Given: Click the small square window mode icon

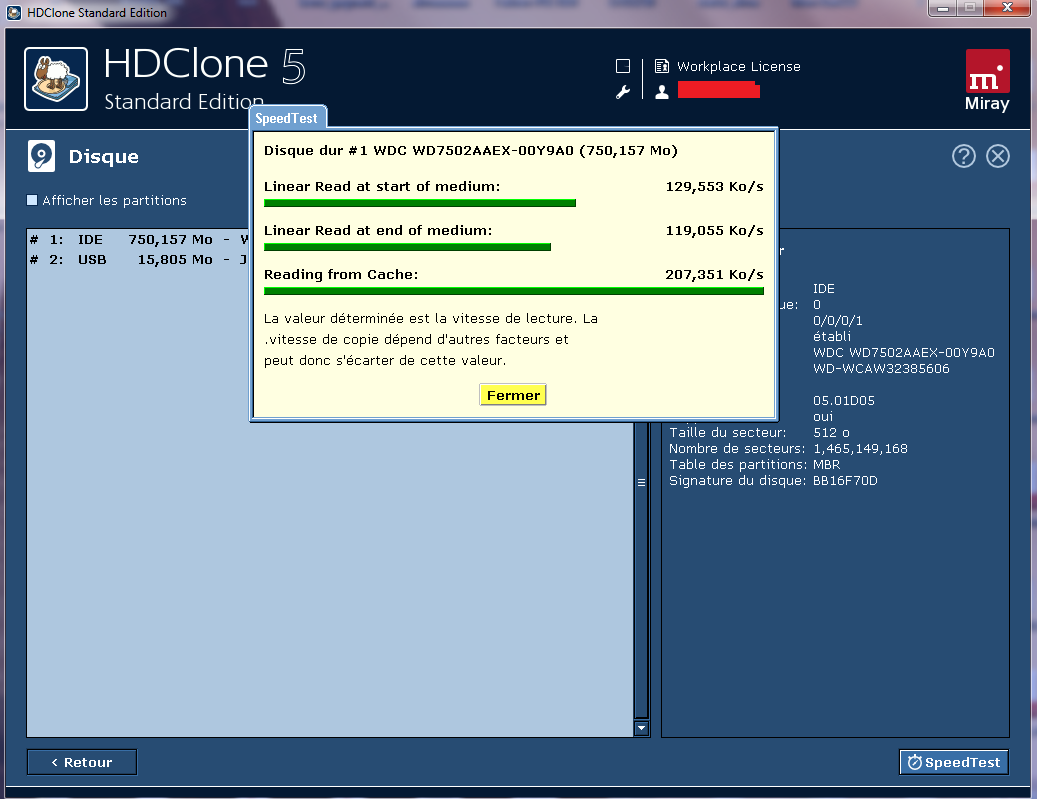Looking at the screenshot, I should click(x=622, y=66).
